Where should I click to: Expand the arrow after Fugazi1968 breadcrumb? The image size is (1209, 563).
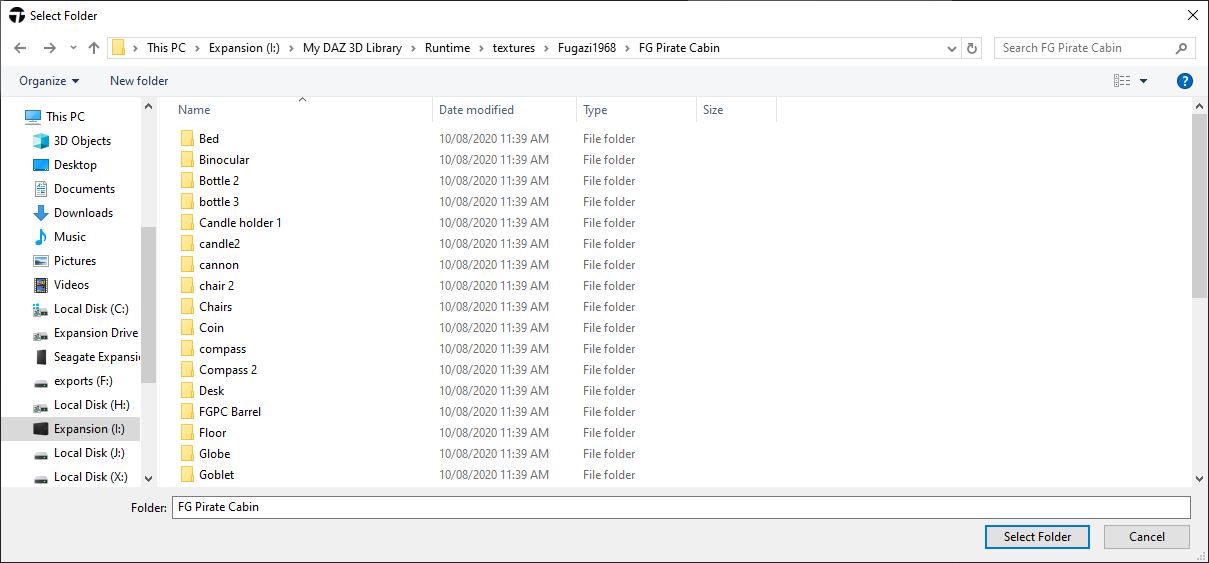[x=628, y=48]
